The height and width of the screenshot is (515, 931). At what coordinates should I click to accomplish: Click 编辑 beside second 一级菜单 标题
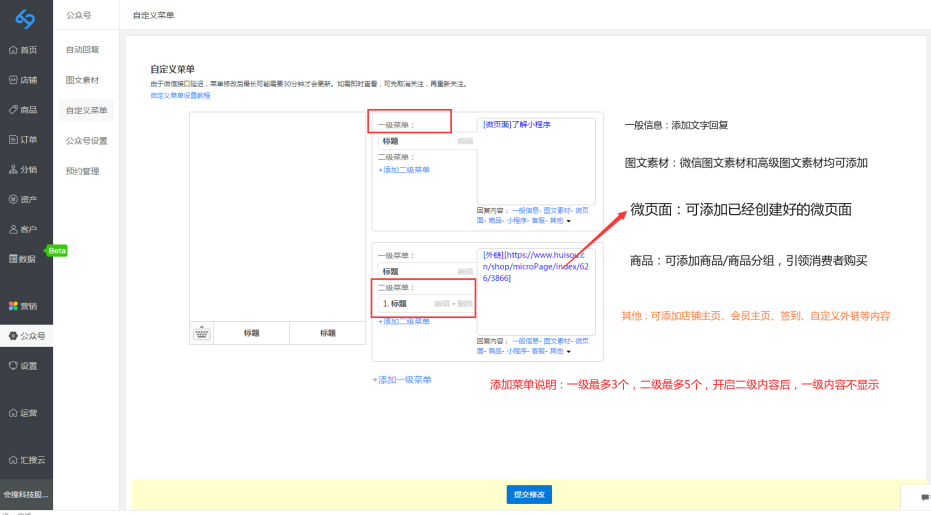coord(465,271)
